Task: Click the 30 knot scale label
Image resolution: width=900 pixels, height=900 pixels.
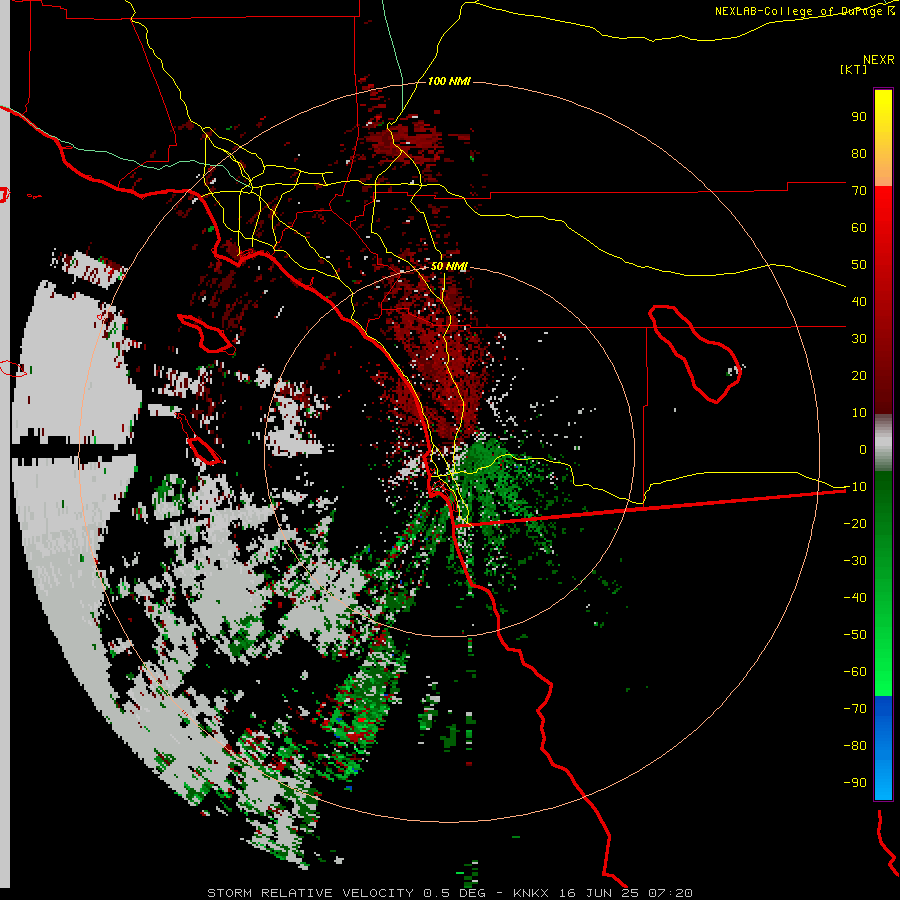Action: tap(859, 339)
